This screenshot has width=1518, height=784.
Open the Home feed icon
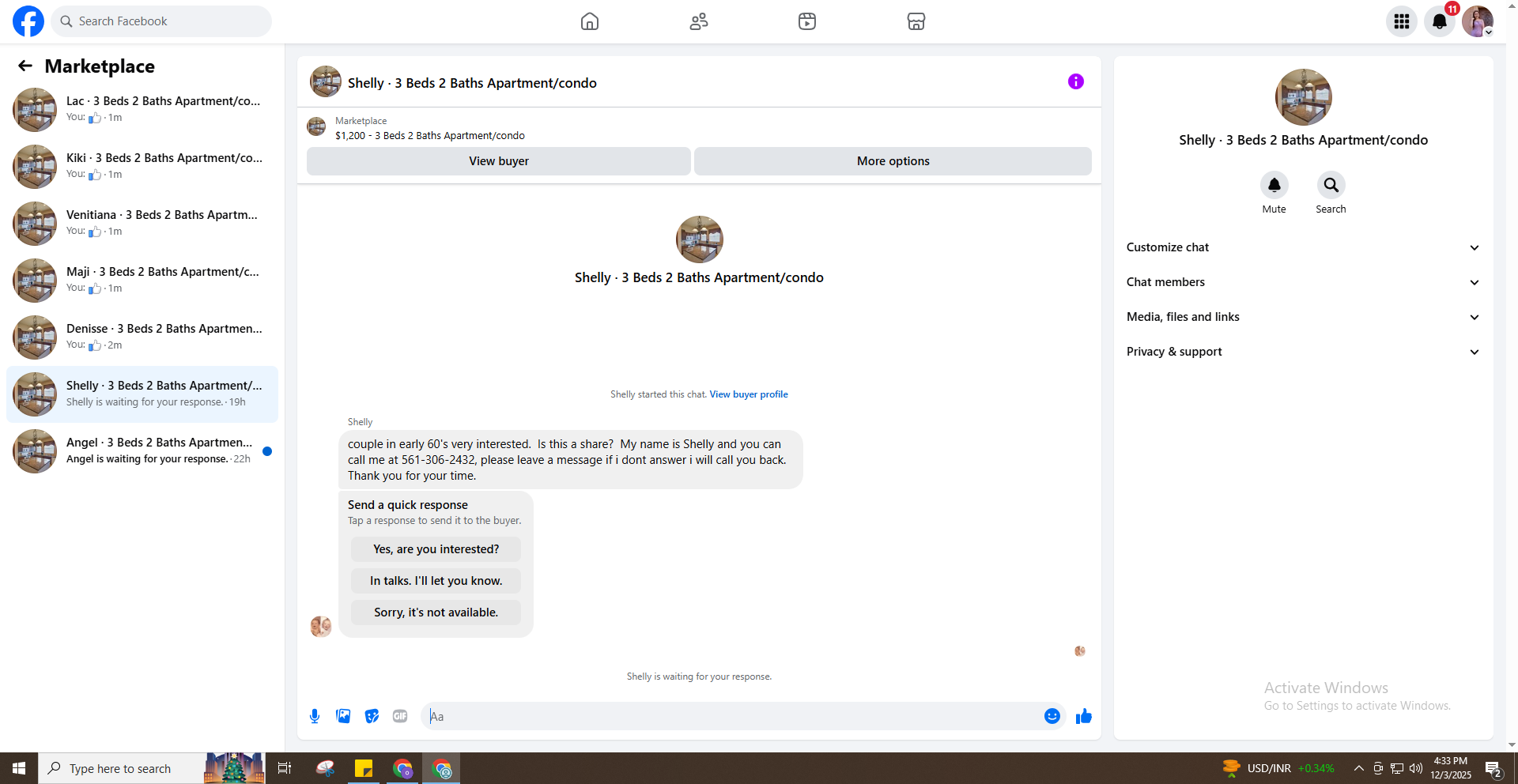point(590,21)
